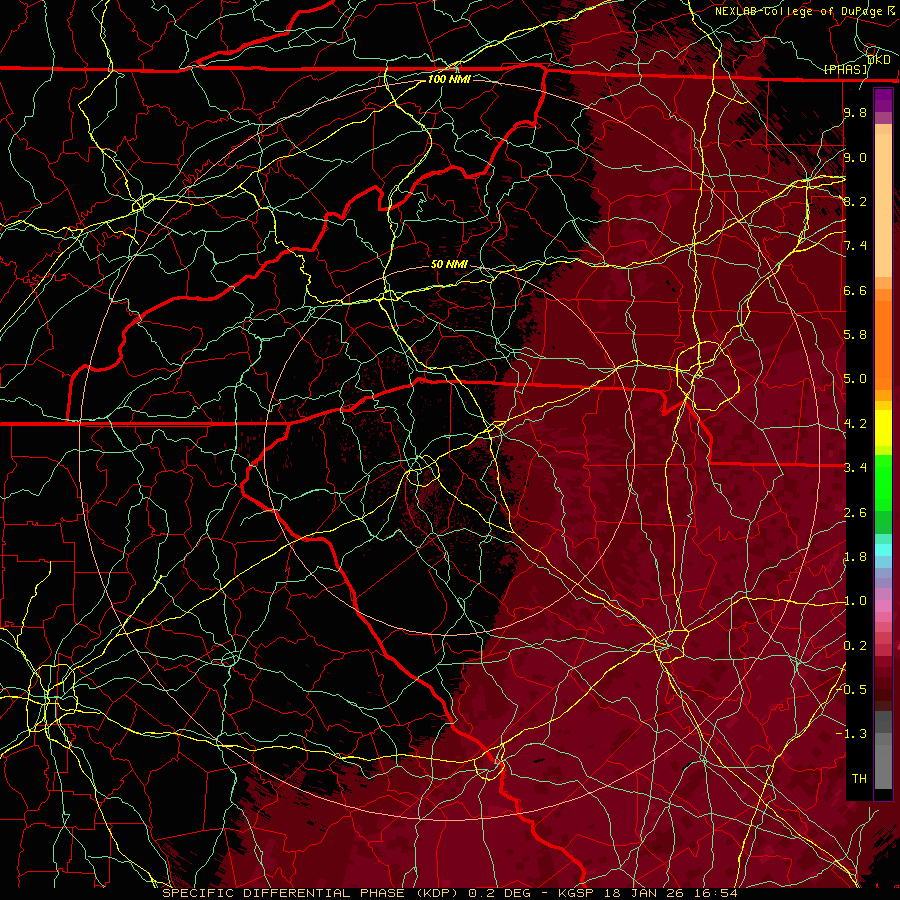
Task: Click the 3.4 value on the color scale
Action: pyautogui.click(x=855, y=468)
